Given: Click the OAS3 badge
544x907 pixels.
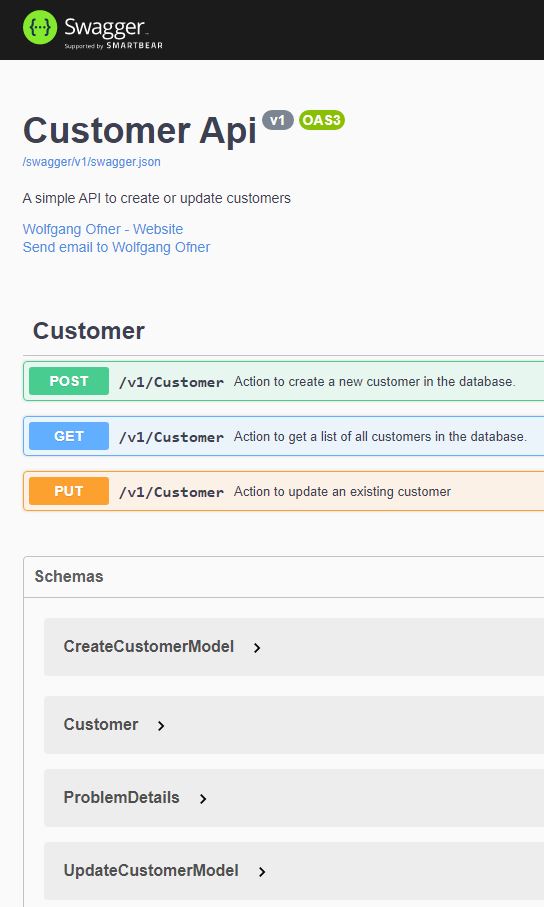Looking at the screenshot, I should [x=322, y=120].
